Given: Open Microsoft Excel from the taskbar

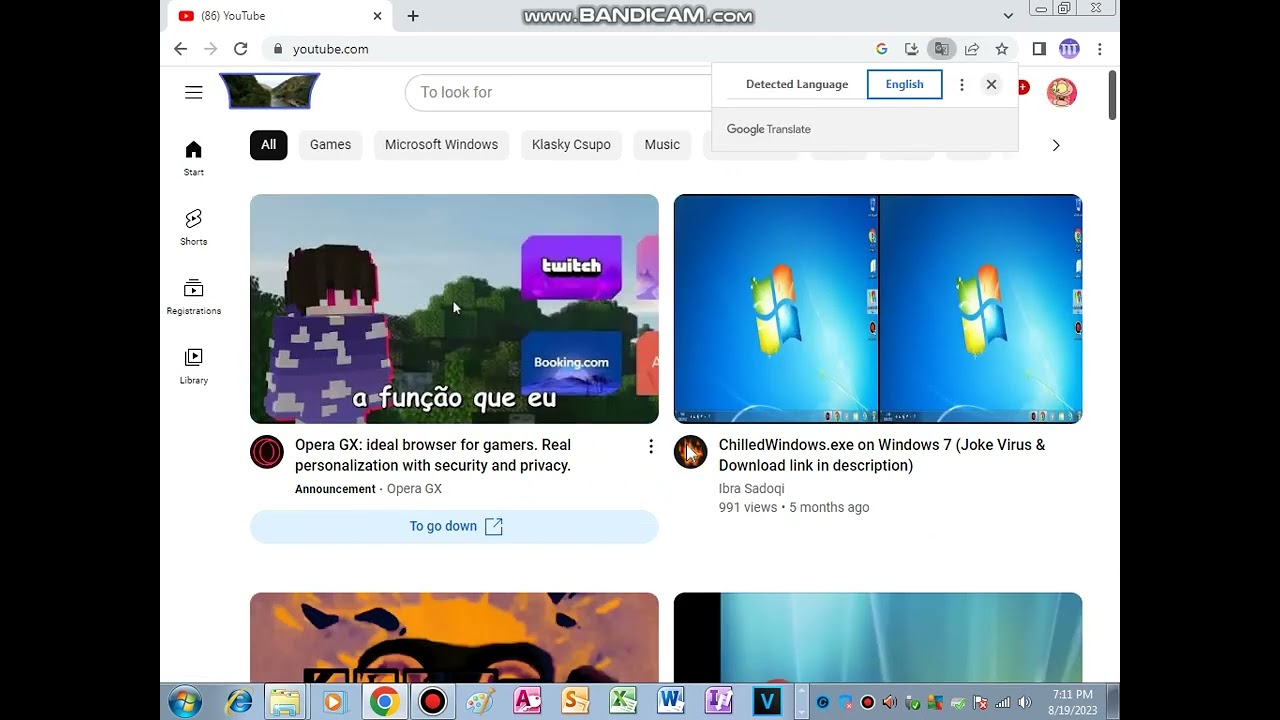Looking at the screenshot, I should (x=623, y=702).
